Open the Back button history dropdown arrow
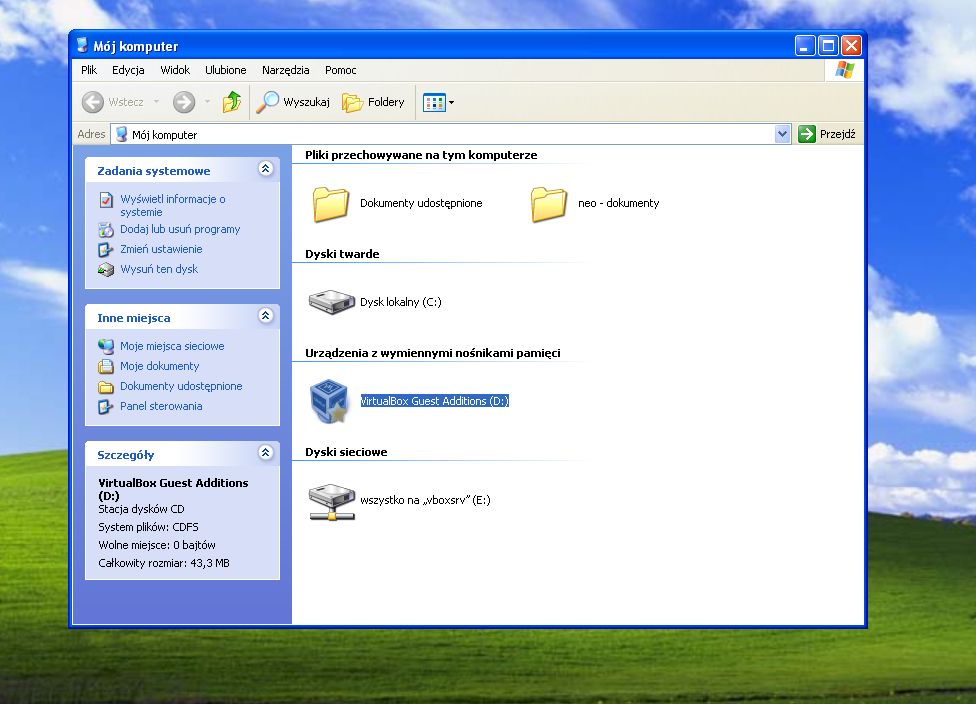Viewport: 976px width, 704px height. [x=156, y=102]
